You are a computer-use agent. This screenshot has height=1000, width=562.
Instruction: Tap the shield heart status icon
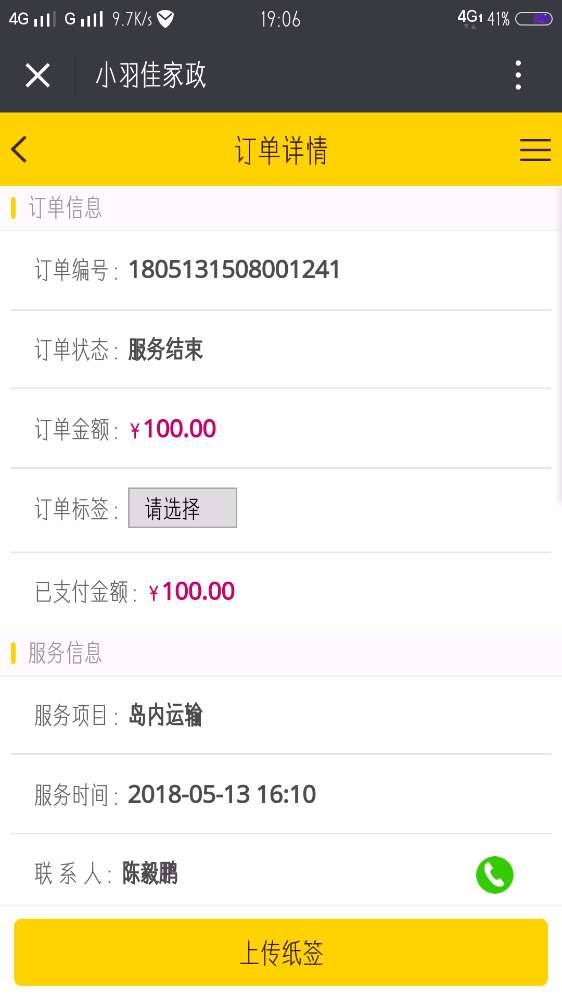[x=165, y=19]
